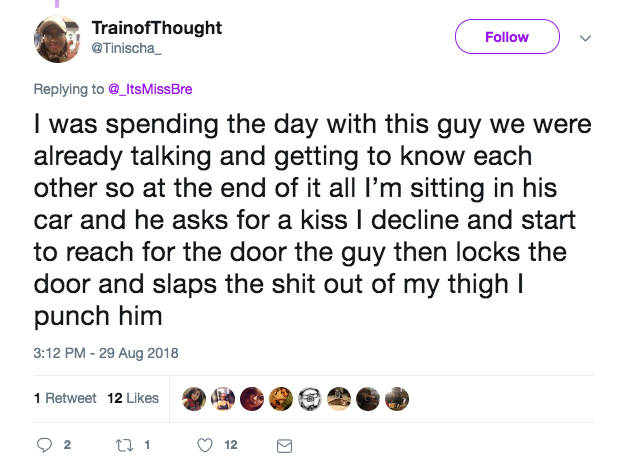Image resolution: width=629 pixels, height=475 pixels.
Task: Click the @Tinischa_ handle
Action: click(x=126, y=48)
